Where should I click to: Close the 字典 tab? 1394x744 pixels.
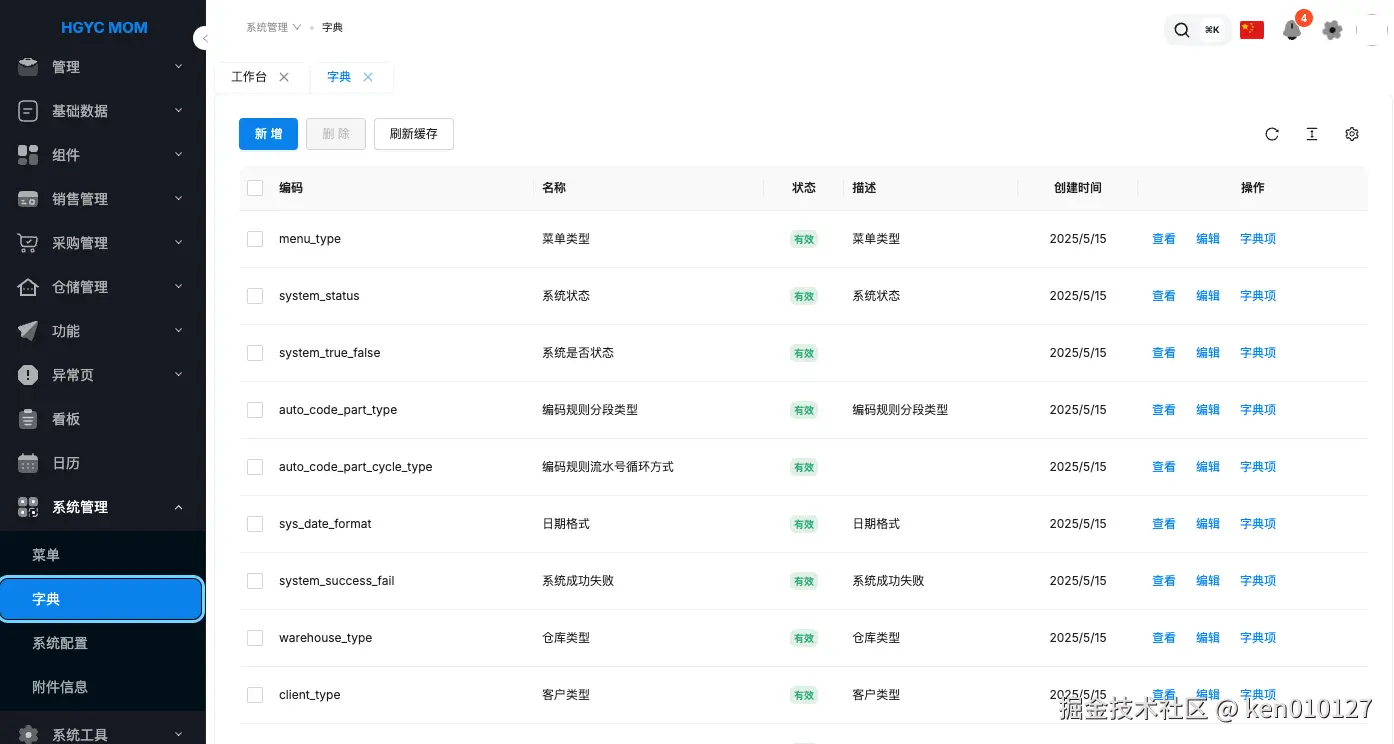368,77
